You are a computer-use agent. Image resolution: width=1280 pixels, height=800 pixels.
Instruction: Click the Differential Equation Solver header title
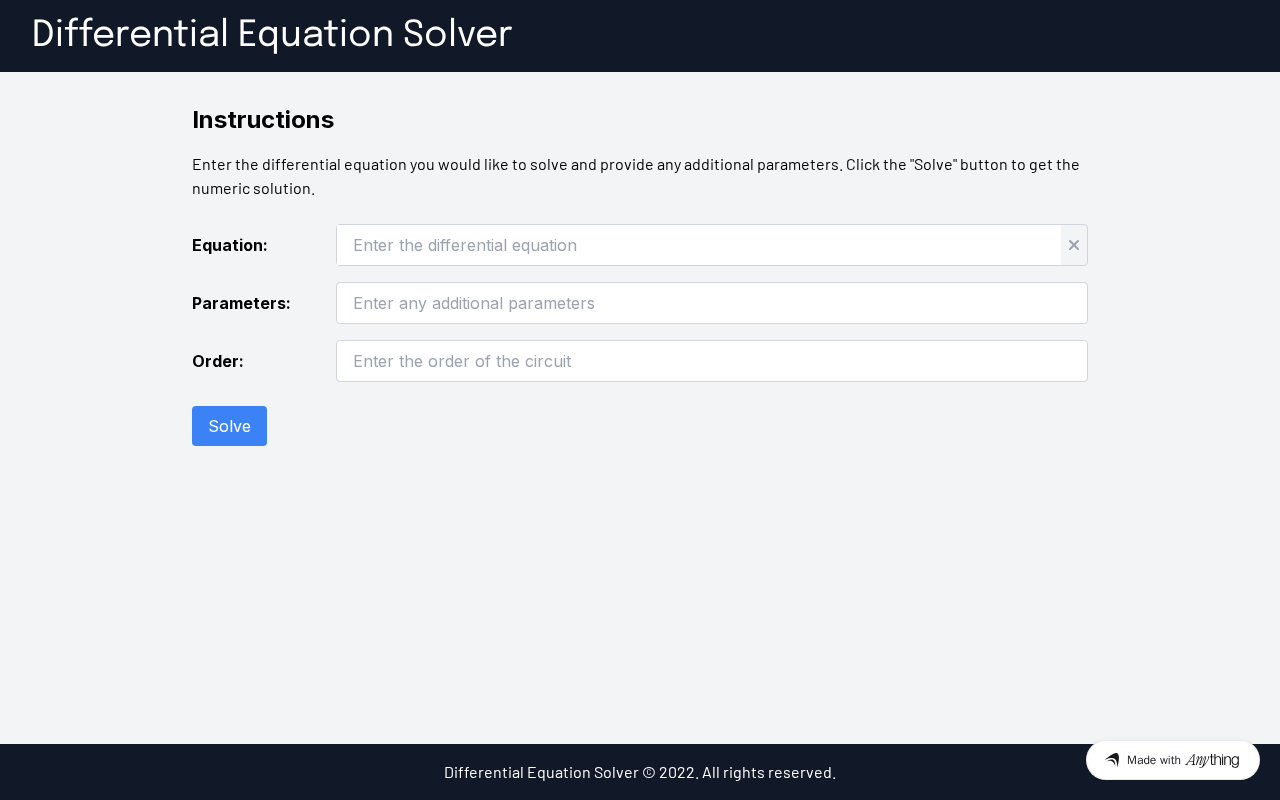tap(271, 34)
